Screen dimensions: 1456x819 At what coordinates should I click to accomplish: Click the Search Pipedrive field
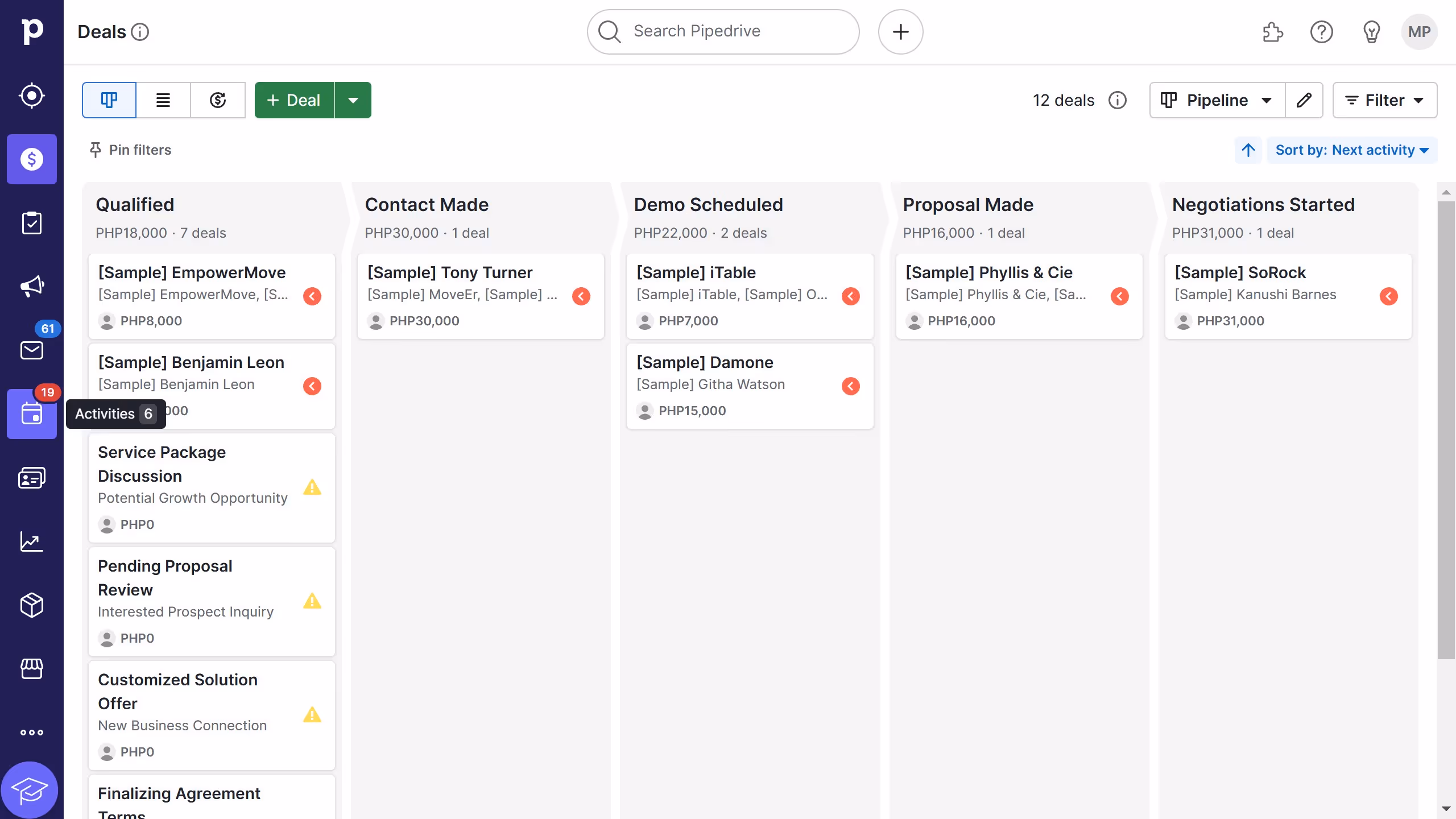pyautogui.click(x=722, y=31)
